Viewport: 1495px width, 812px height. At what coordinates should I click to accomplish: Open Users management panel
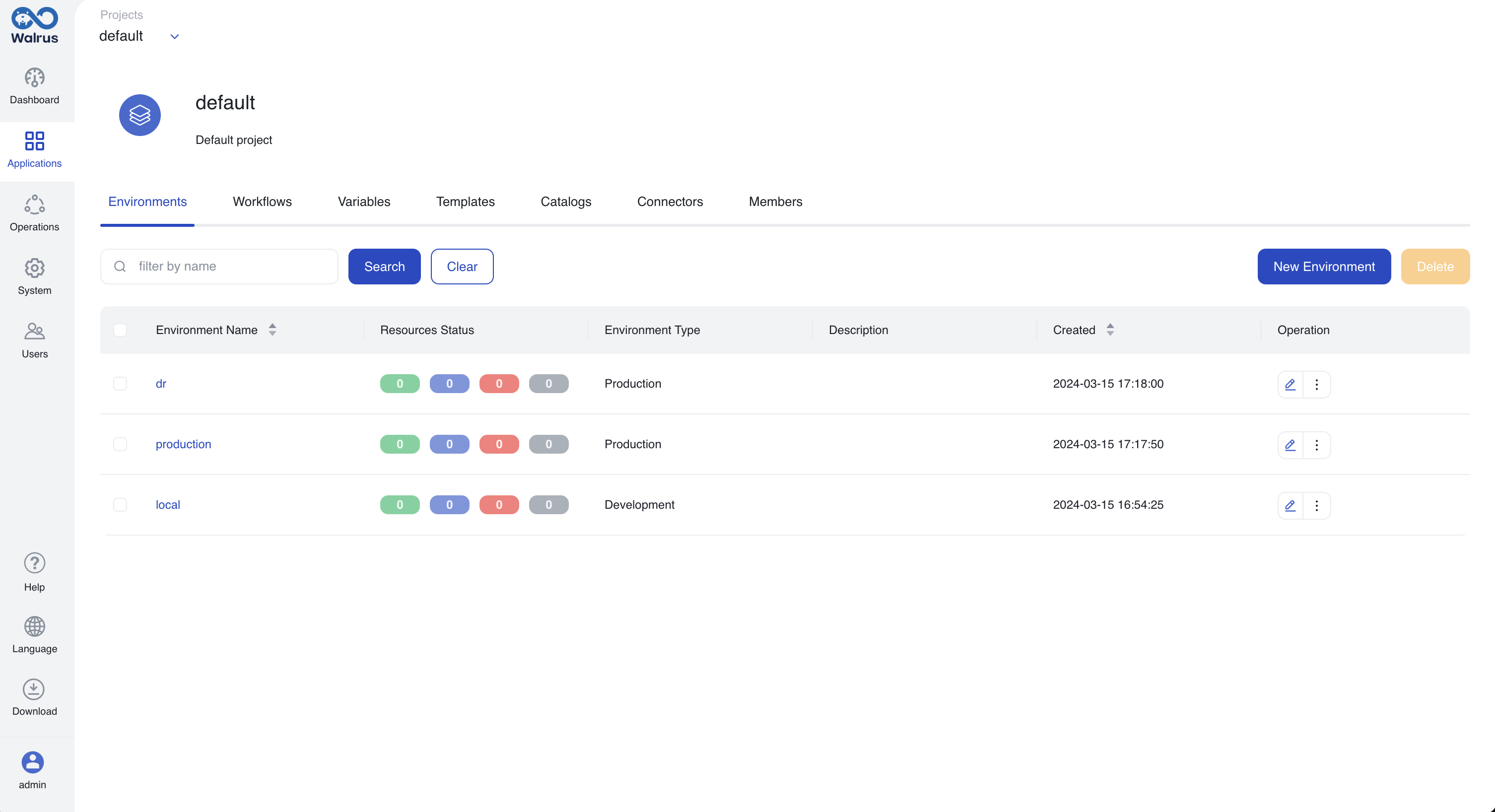pos(34,340)
